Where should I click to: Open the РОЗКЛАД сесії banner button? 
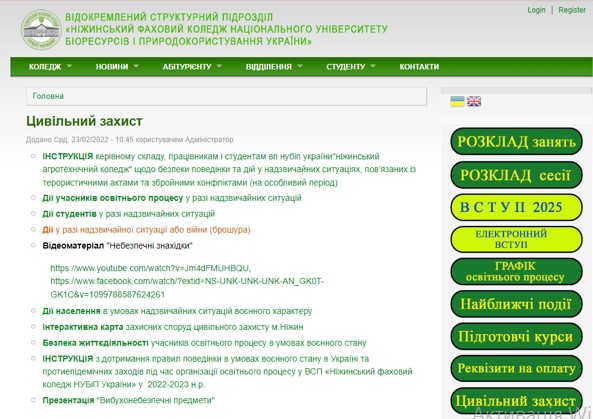pos(516,175)
